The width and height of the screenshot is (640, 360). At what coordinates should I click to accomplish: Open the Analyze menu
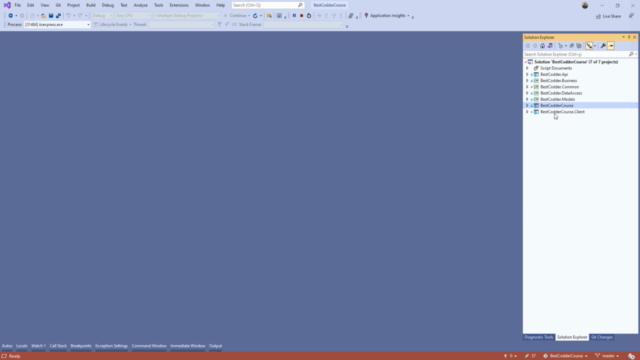[140, 5]
